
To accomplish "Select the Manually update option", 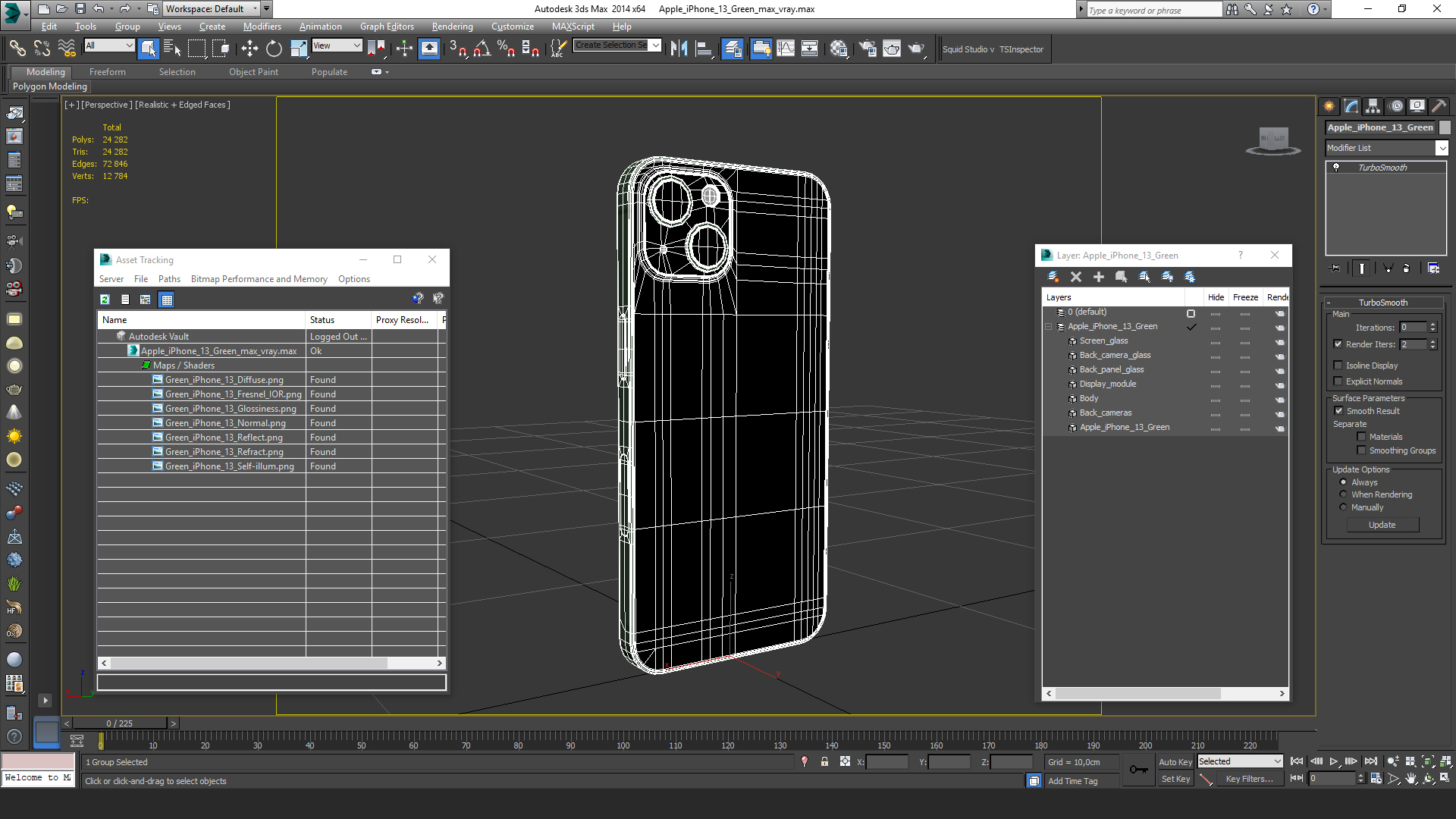I will 1343,507.
